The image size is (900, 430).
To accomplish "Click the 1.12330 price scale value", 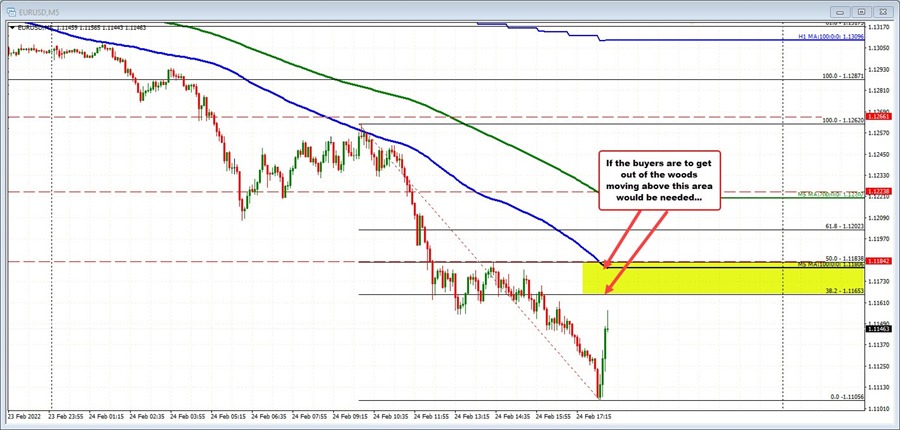I will coord(879,176).
